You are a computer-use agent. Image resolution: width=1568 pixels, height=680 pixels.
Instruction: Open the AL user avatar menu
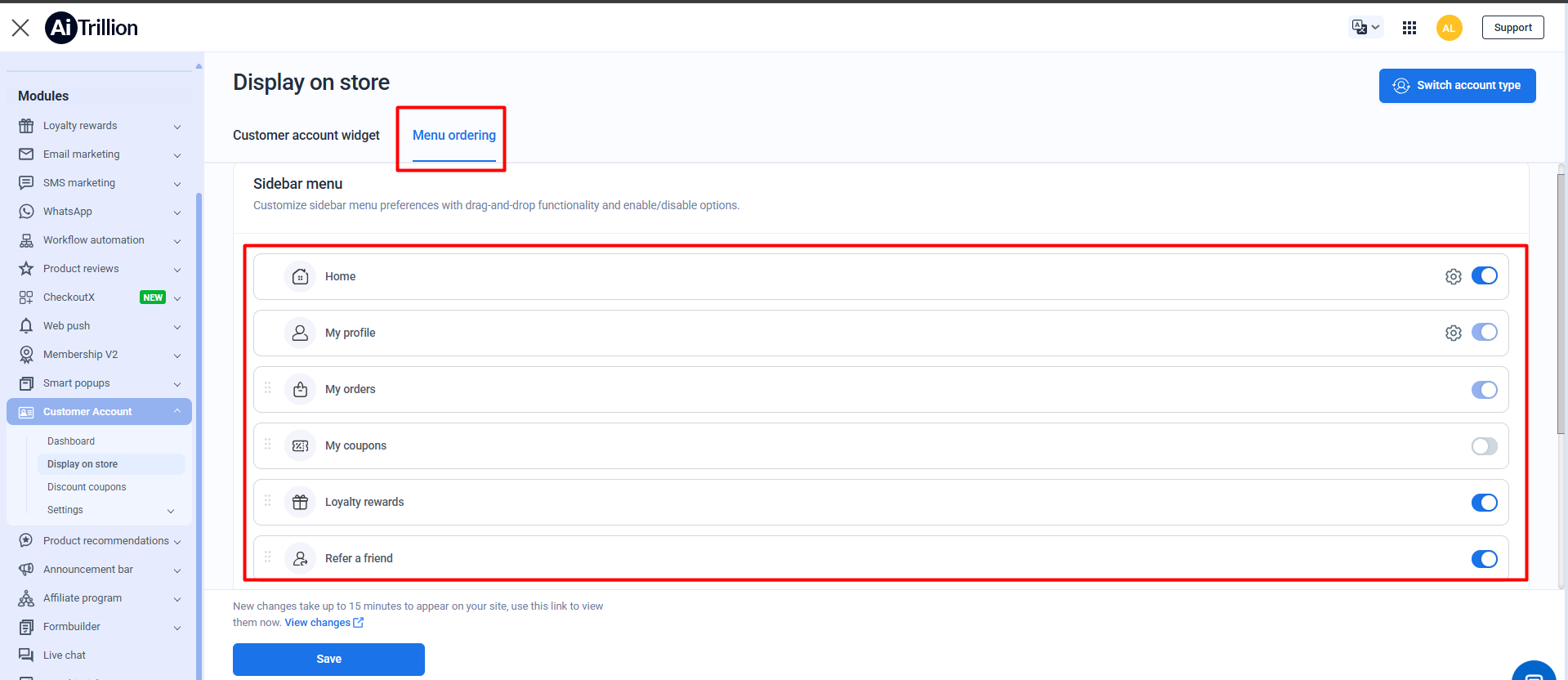click(1449, 28)
